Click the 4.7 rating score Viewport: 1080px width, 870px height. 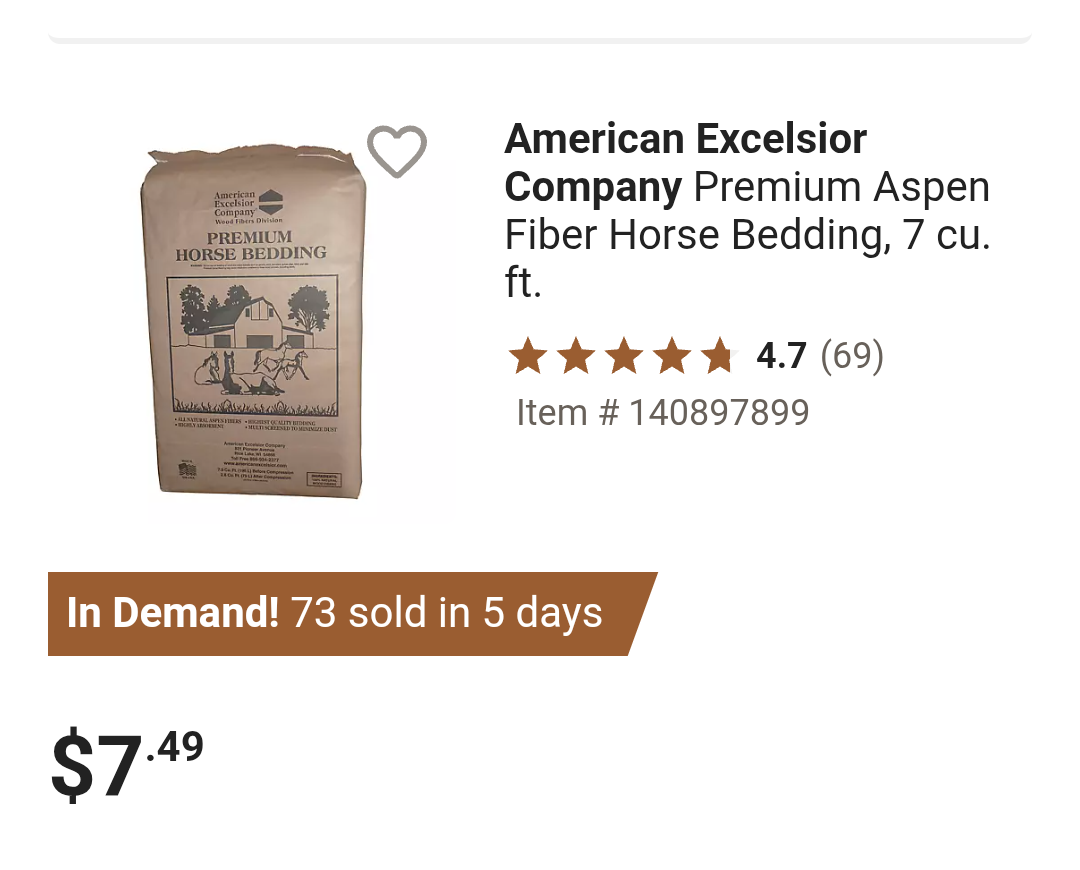[781, 355]
